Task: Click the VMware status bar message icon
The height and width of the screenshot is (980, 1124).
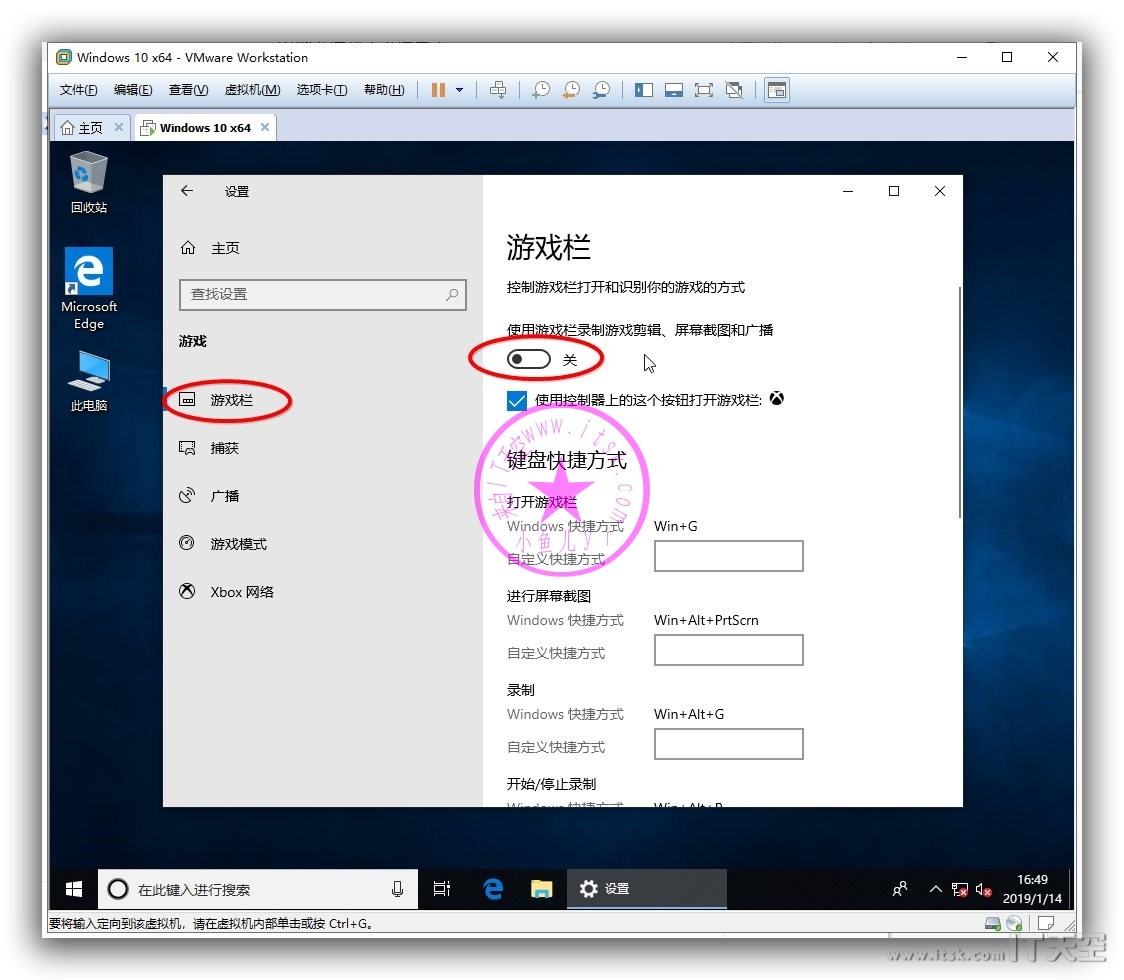Action: coord(1046,924)
